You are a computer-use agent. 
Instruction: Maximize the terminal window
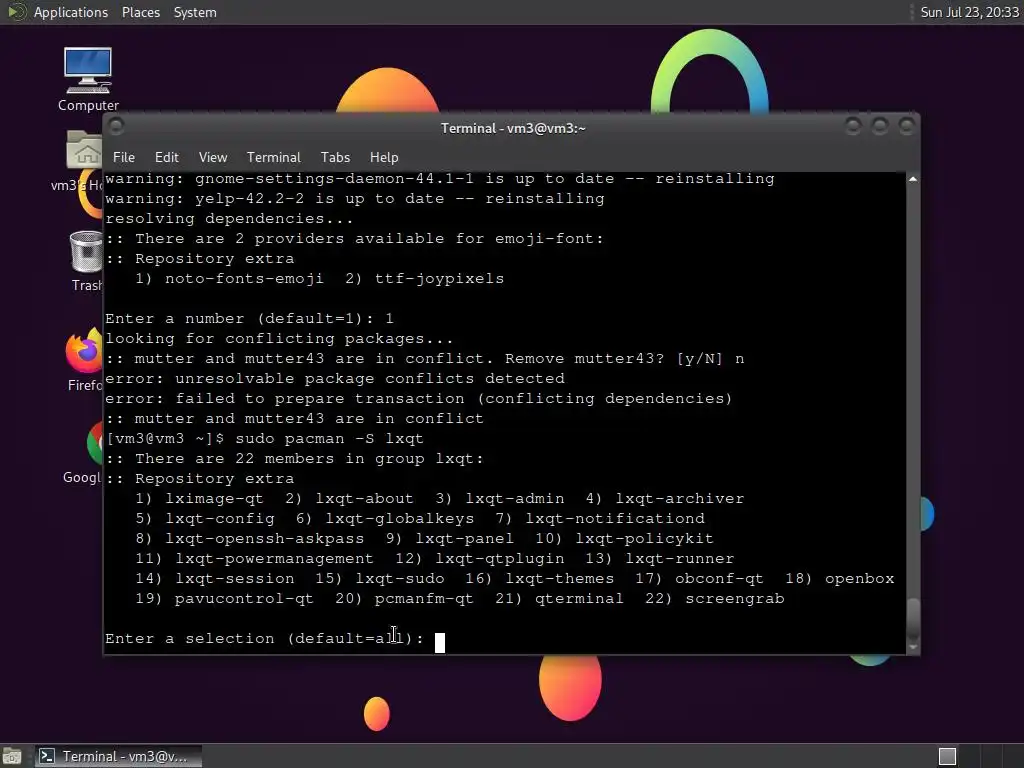click(880, 125)
